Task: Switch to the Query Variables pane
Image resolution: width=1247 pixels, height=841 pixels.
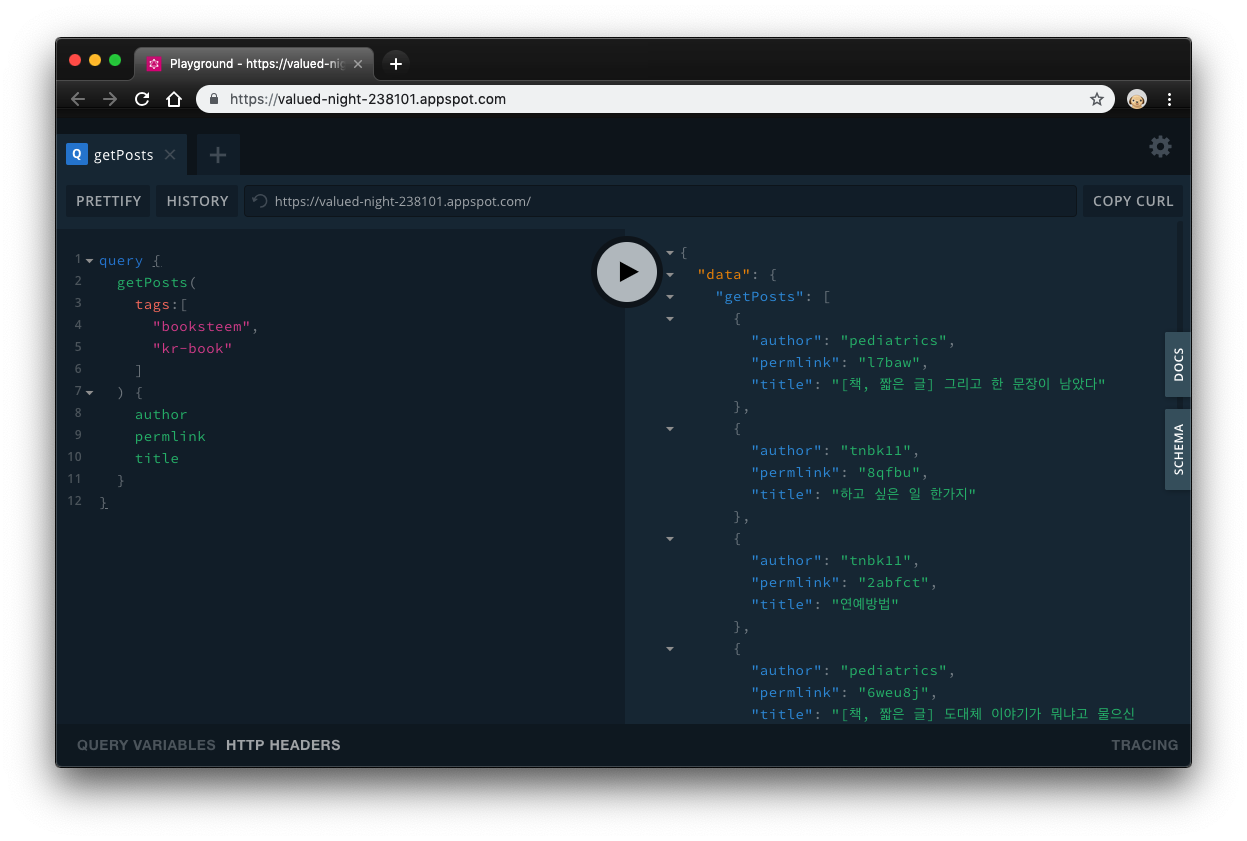Action: click(146, 745)
